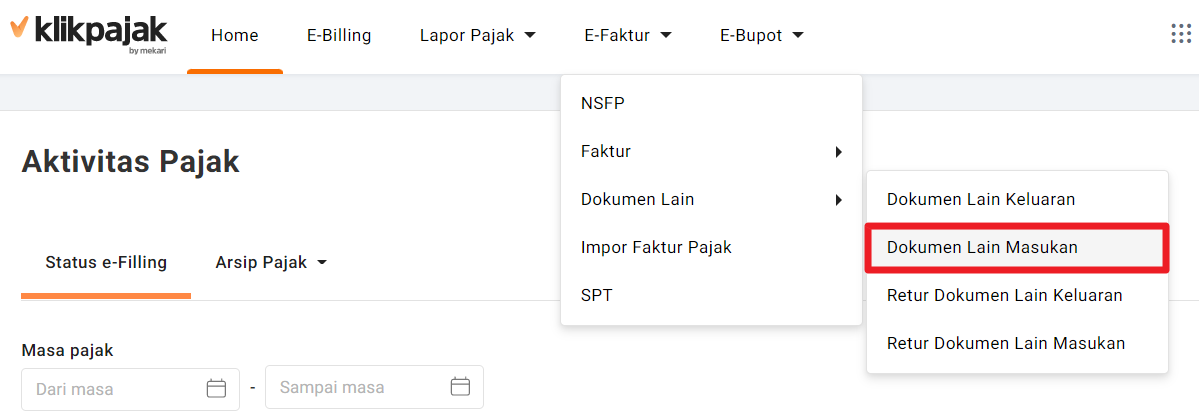Expand the Dokumen Lain submenu arrow
1199x415 pixels.
[x=838, y=200]
